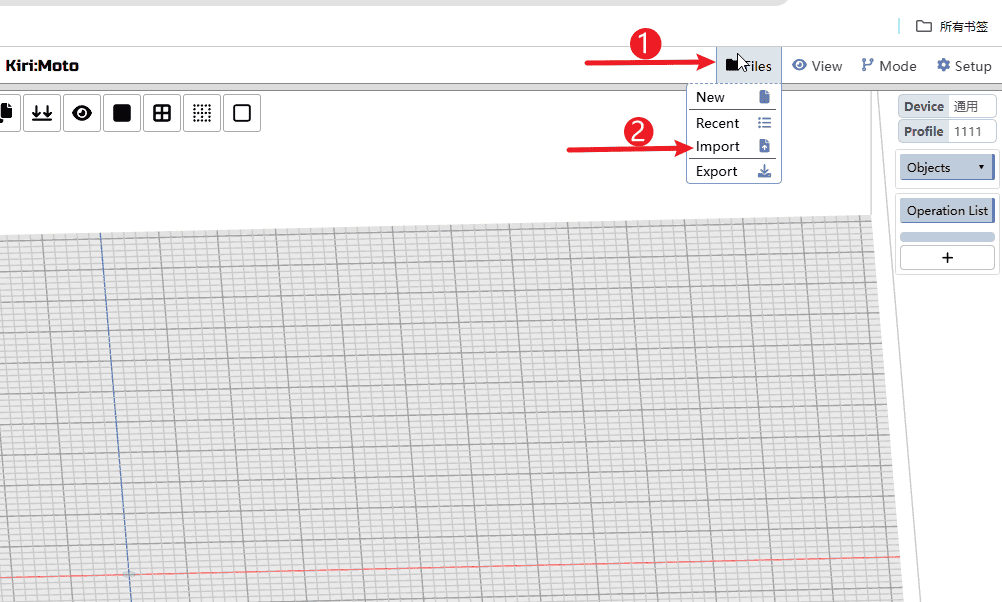The height and width of the screenshot is (602, 1002).
Task: Toggle the dotted grid toolbar icon
Action: tap(202, 113)
